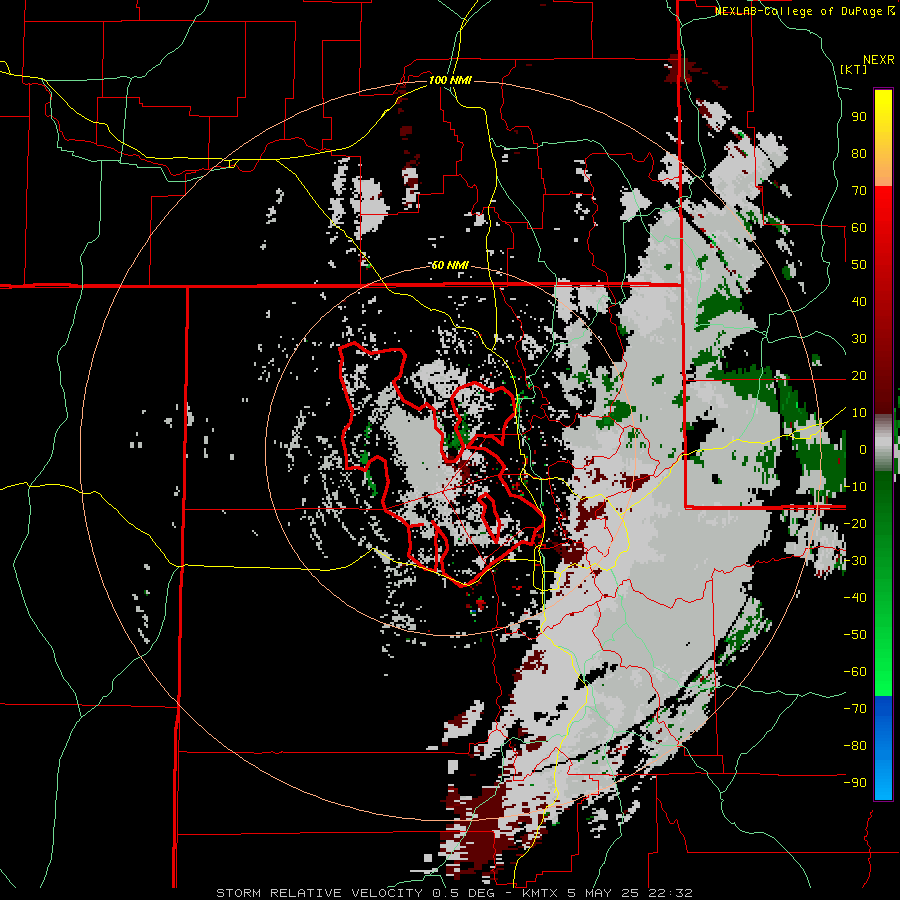This screenshot has height=900, width=900.
Task: Click the 60 value on velocity scale
Action: [x=859, y=227]
